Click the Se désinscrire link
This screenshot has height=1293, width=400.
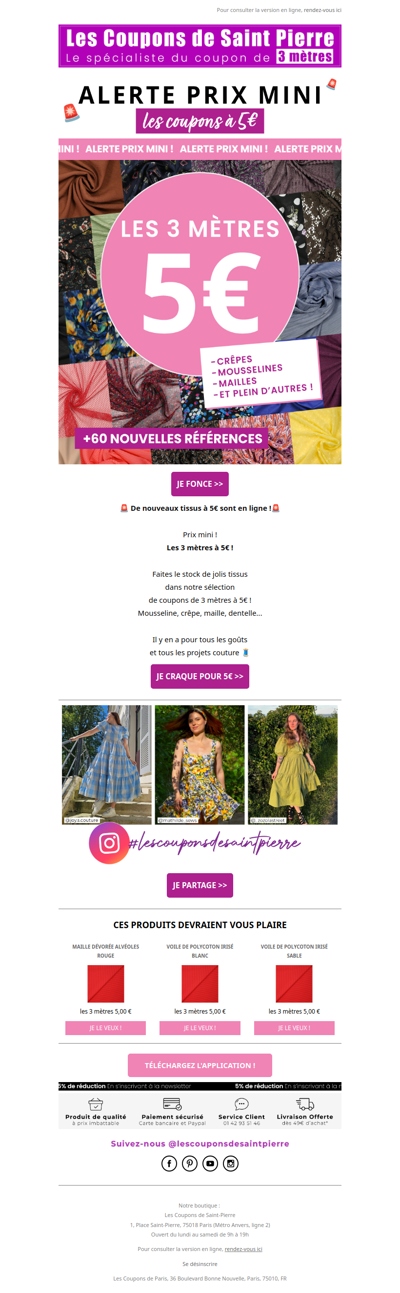click(x=200, y=1264)
